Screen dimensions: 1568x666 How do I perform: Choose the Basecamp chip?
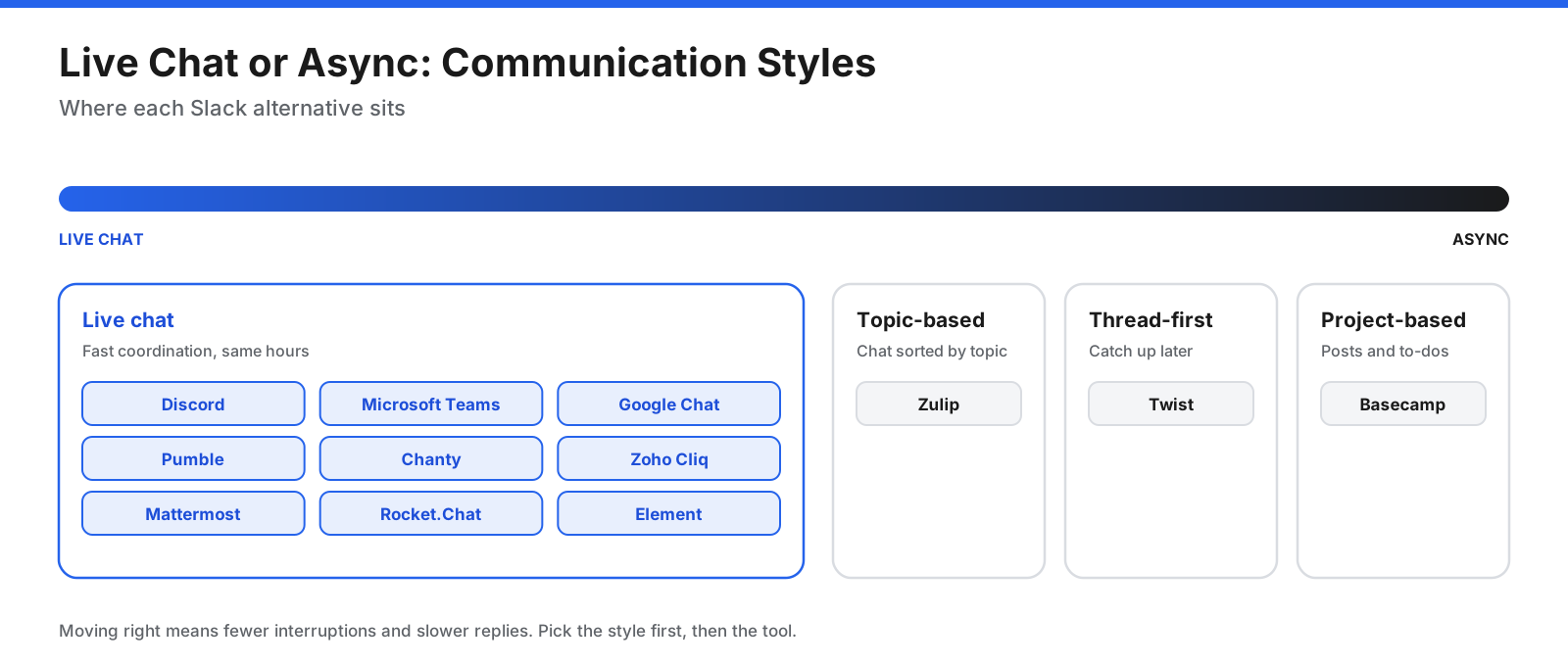coord(1403,404)
